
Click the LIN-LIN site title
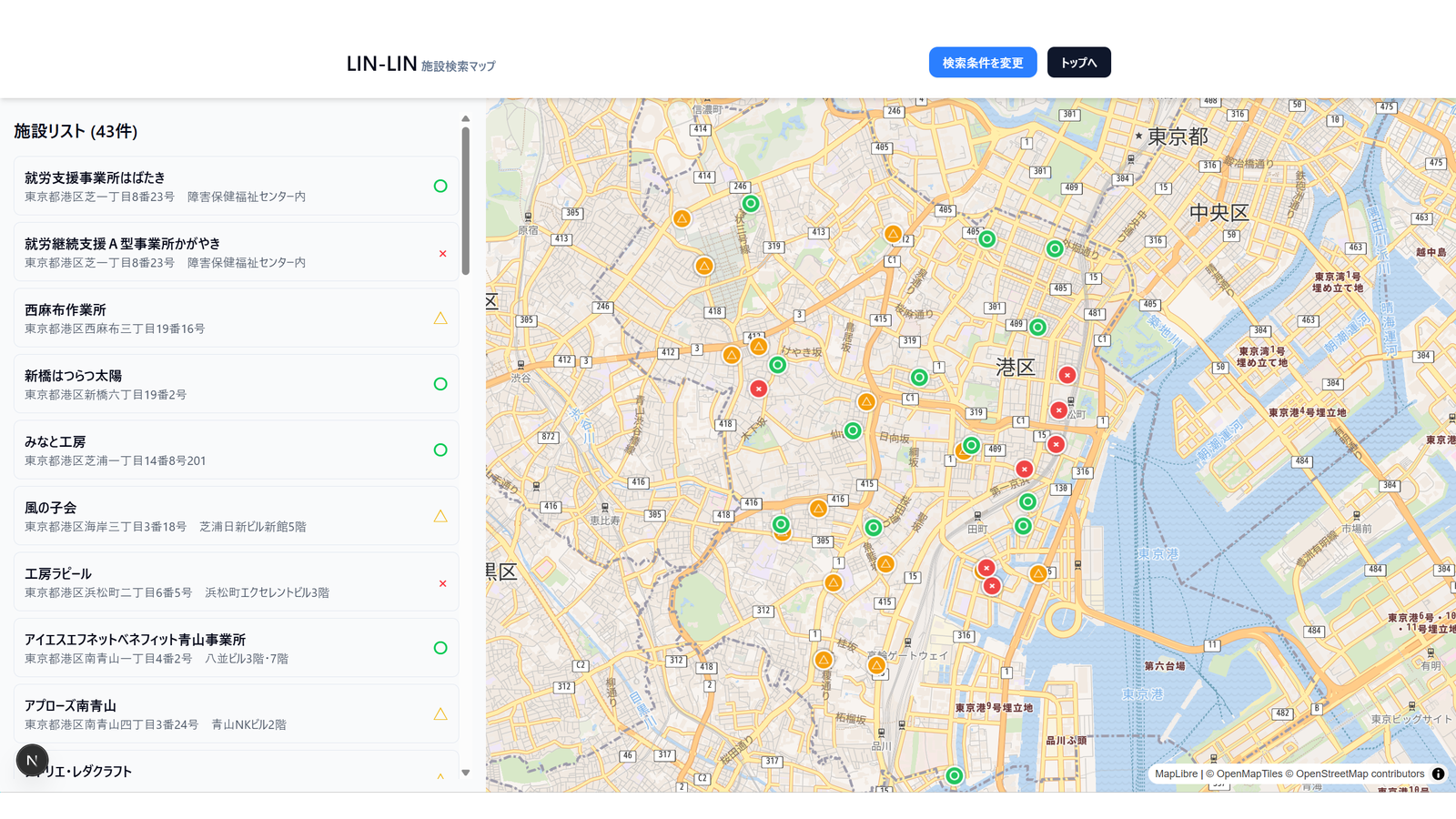click(x=381, y=64)
